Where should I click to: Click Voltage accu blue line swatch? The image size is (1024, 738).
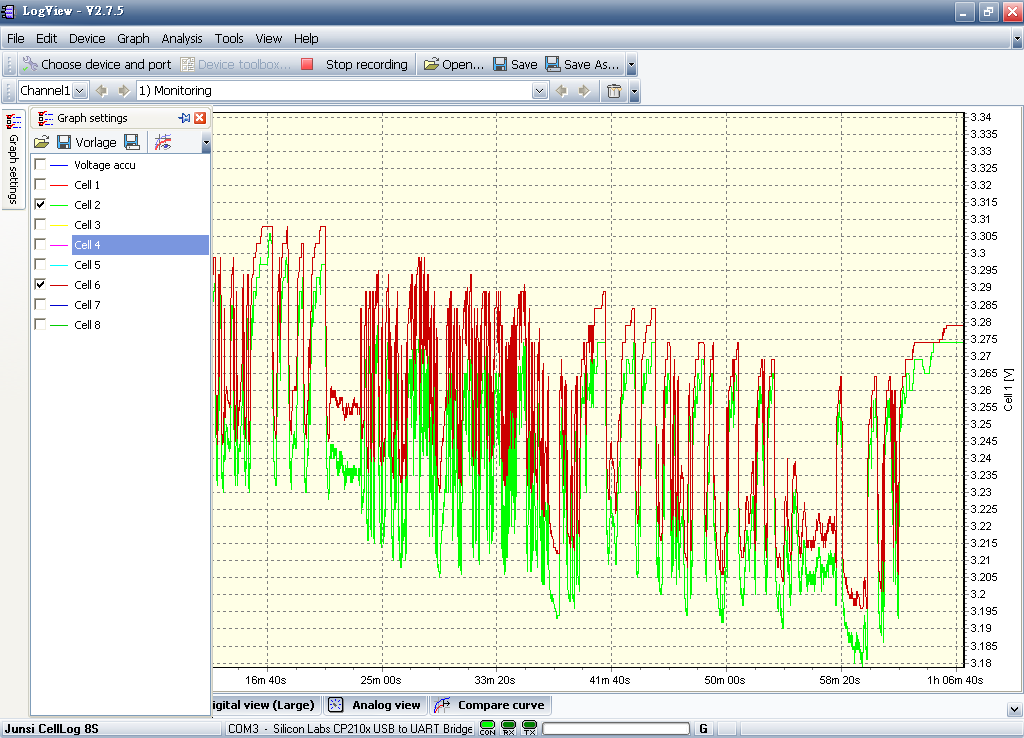click(x=59, y=165)
